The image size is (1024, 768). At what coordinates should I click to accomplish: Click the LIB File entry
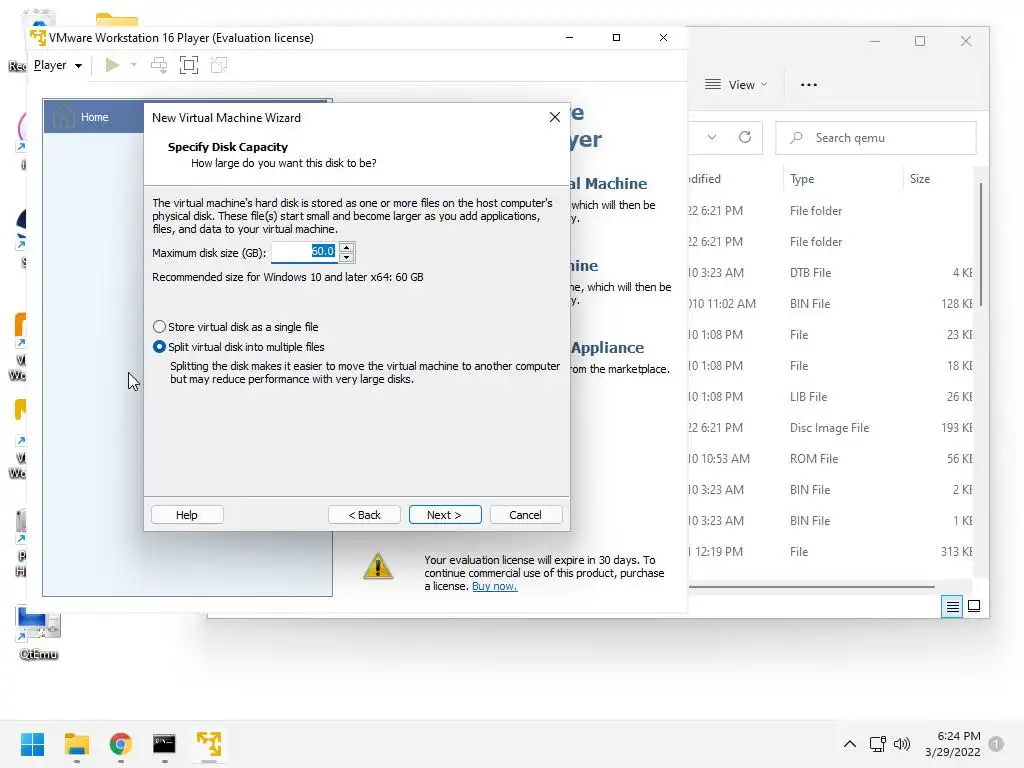(x=808, y=396)
